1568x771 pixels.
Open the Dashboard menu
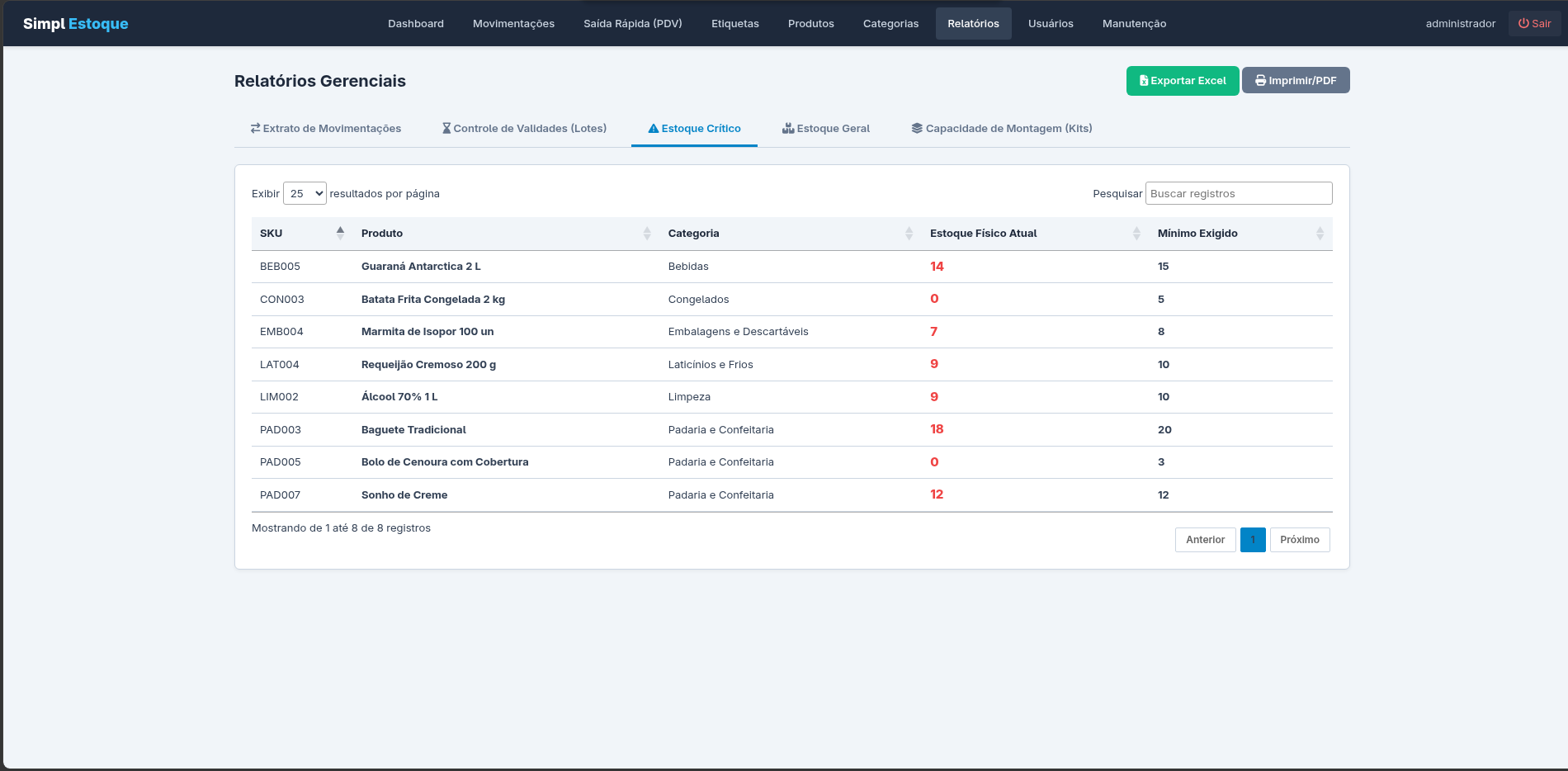[416, 24]
